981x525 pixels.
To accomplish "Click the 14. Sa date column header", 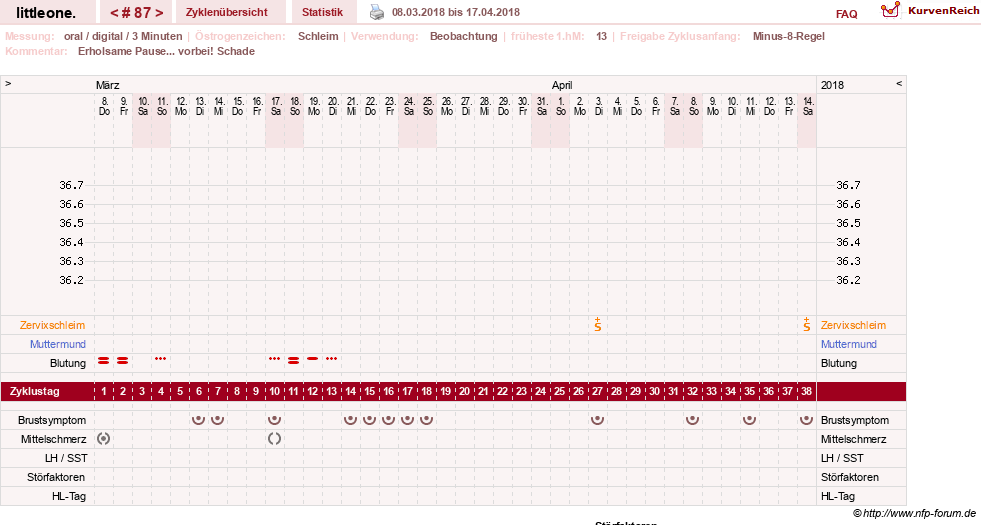I will pos(808,106).
